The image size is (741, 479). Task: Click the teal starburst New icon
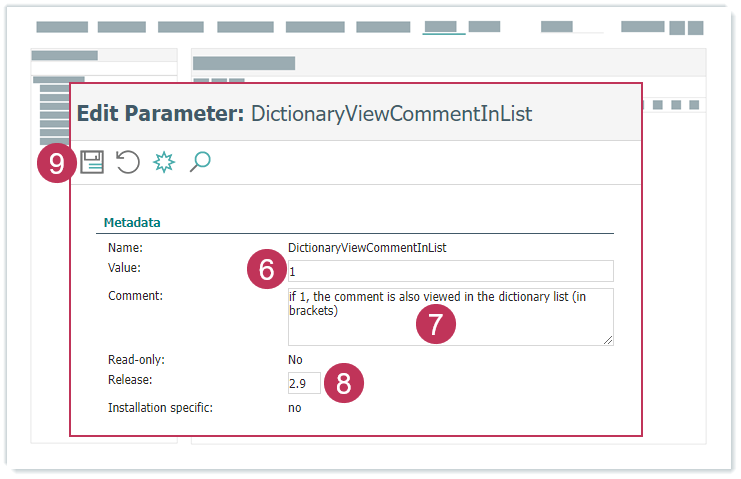[164, 162]
